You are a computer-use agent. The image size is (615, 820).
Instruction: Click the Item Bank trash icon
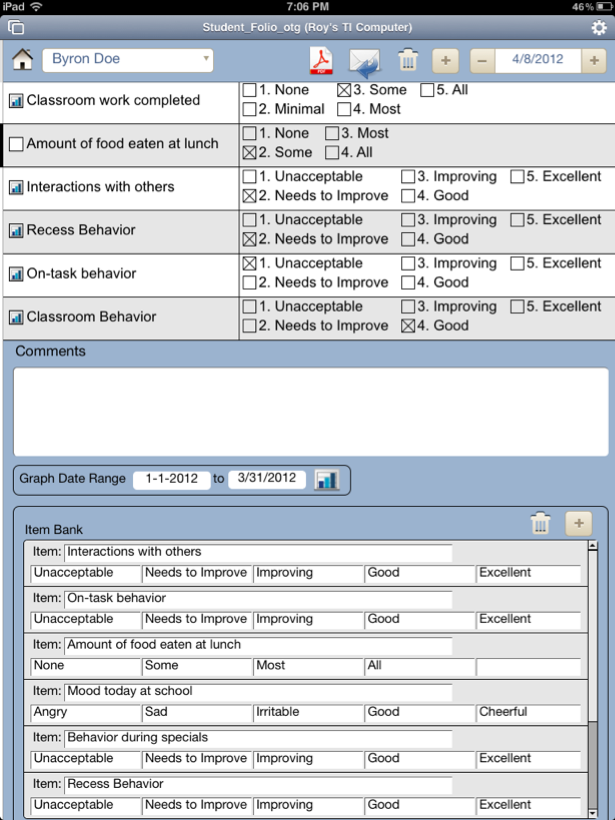[540, 523]
